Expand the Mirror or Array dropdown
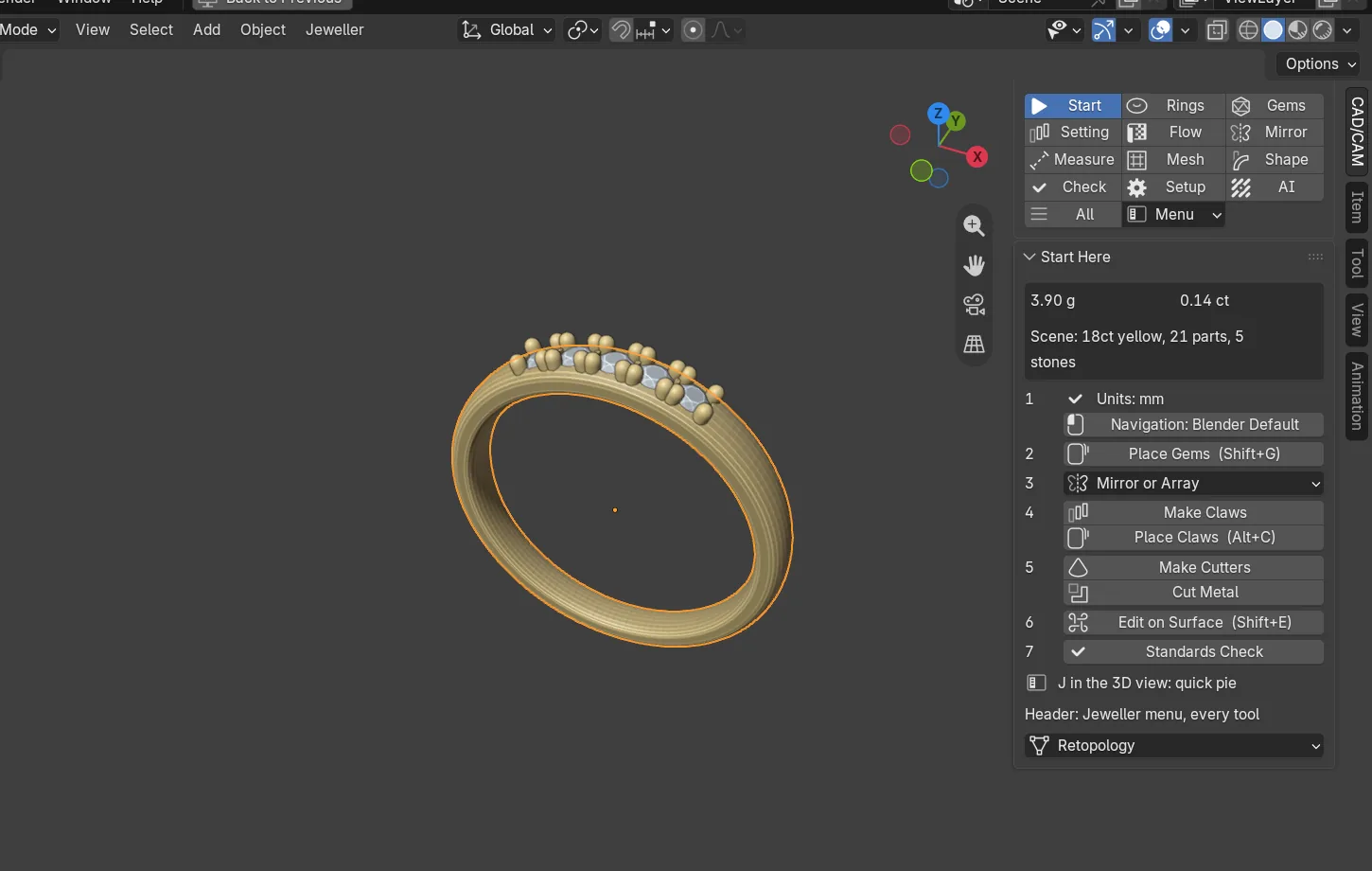The height and width of the screenshot is (871, 1372). click(1193, 483)
